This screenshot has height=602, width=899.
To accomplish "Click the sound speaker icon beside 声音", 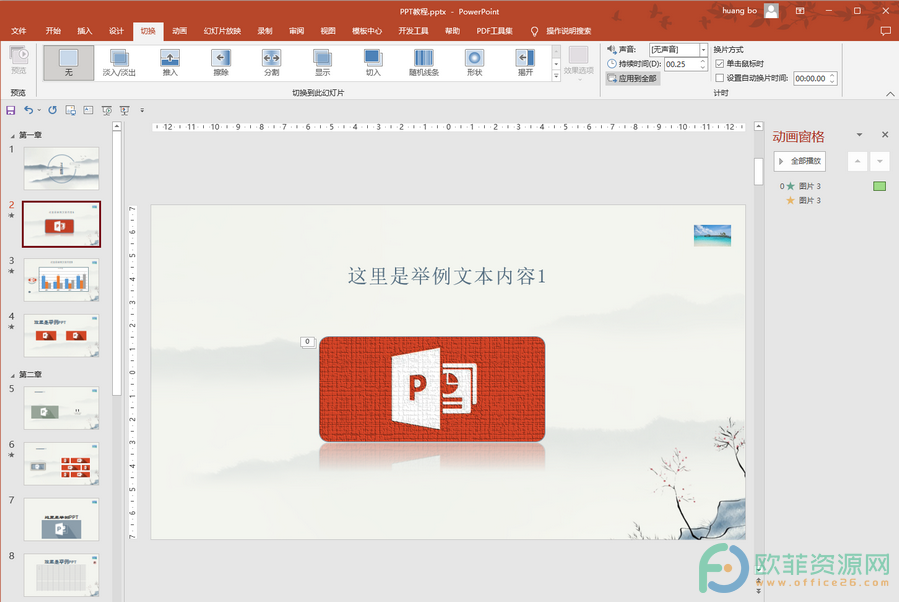I will click(x=611, y=49).
